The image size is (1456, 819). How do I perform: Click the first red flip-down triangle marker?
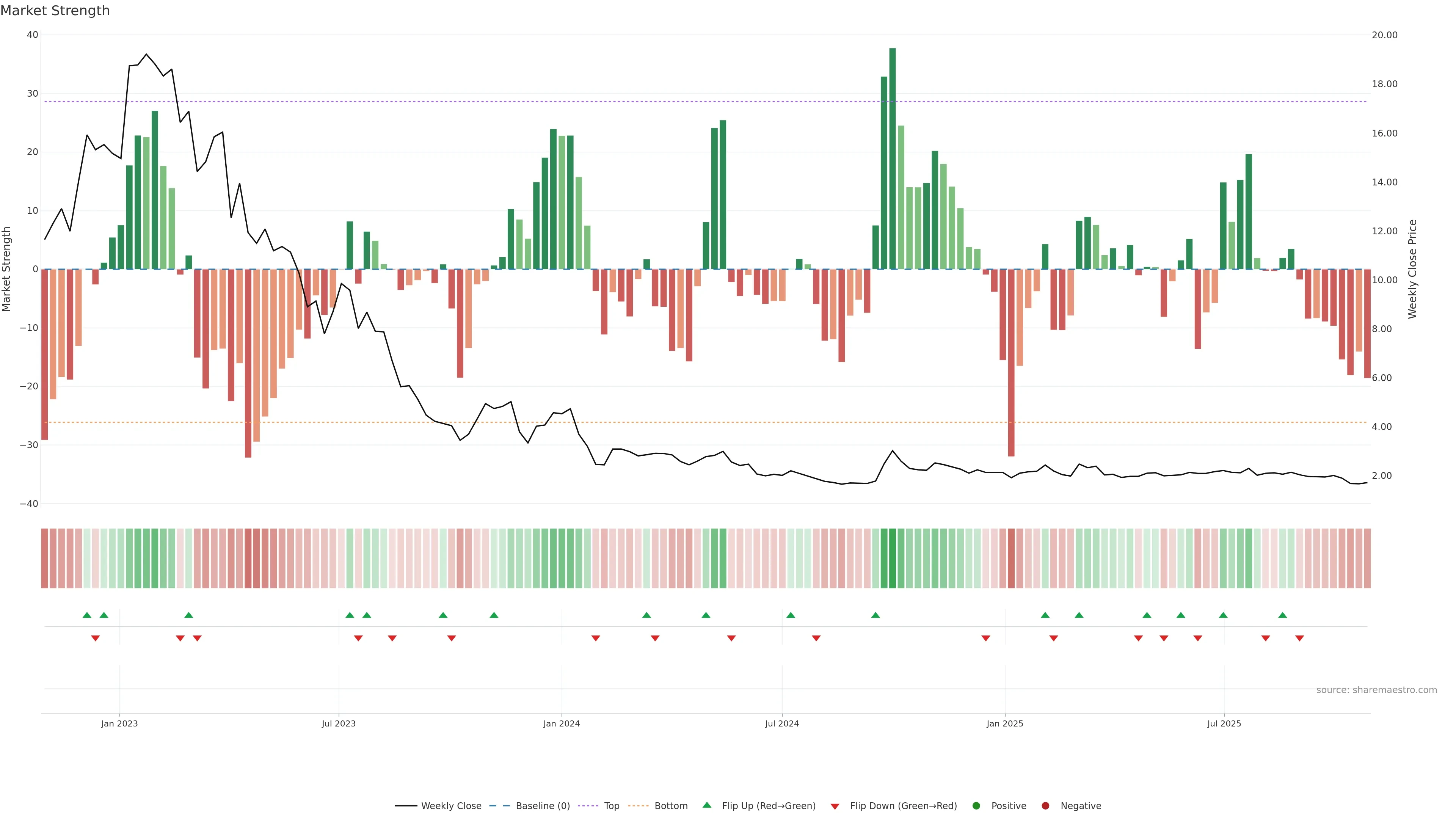pyautogui.click(x=96, y=638)
